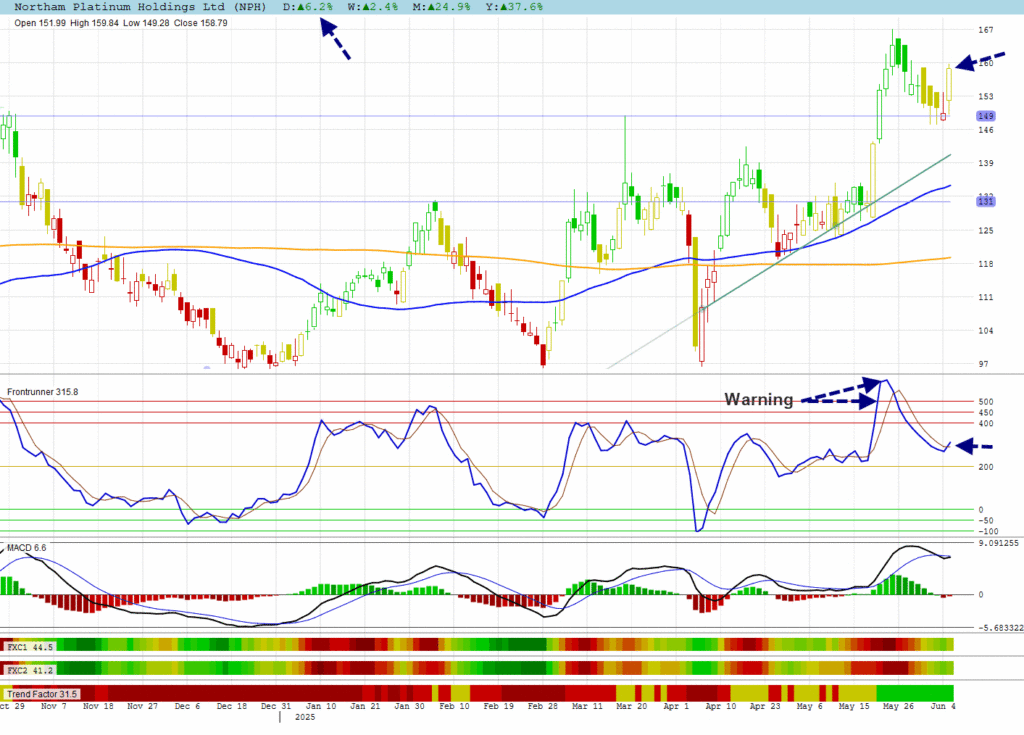Click the Mar 11 date label

(587, 706)
